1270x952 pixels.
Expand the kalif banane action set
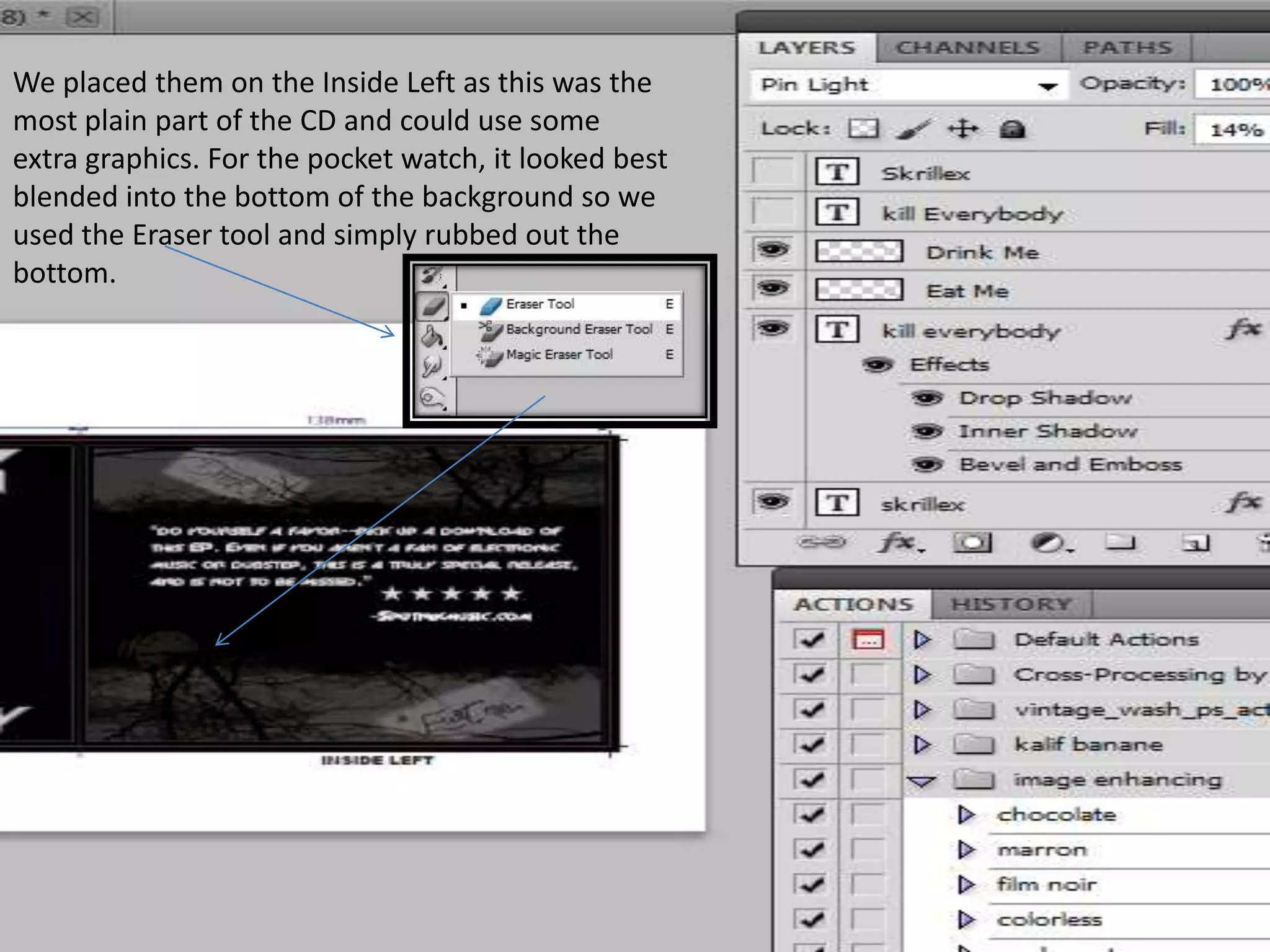click(922, 744)
